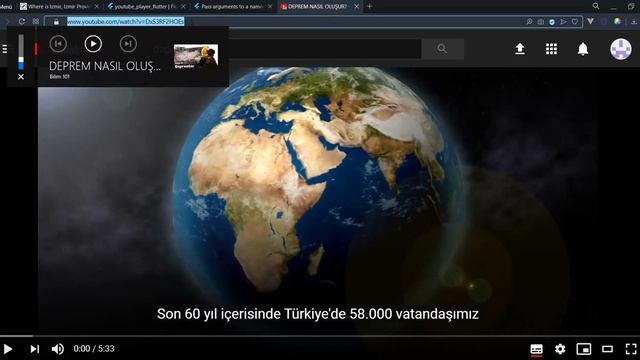Open the YouTube apps grid menu
Viewport: 640px width, 360px height.
pyautogui.click(x=551, y=49)
